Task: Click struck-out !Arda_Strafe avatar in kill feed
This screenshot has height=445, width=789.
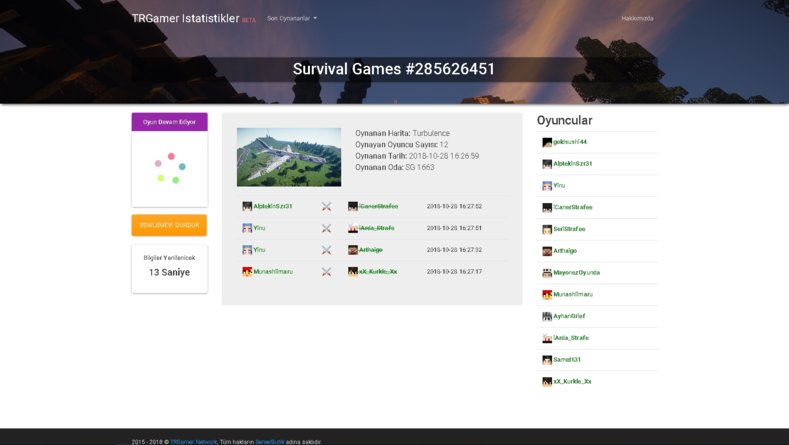Action: pyautogui.click(x=353, y=228)
